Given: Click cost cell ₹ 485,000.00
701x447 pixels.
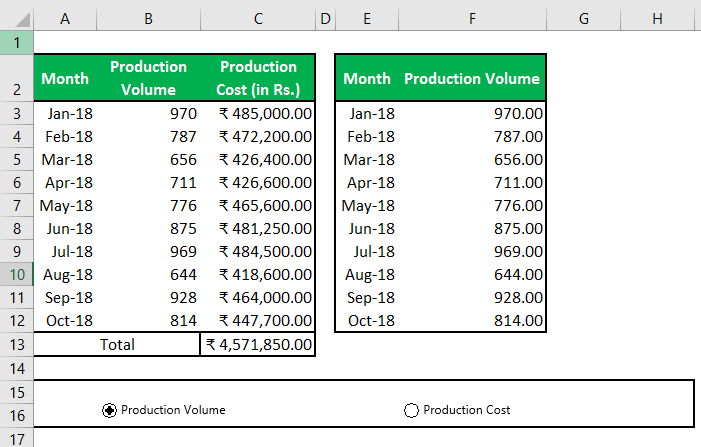Looking at the screenshot, I should coord(258,114).
